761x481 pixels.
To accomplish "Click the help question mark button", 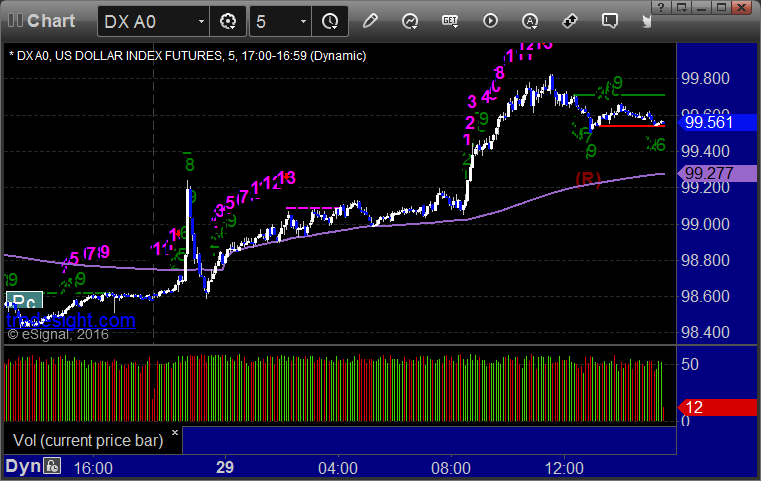I will click(x=661, y=7).
